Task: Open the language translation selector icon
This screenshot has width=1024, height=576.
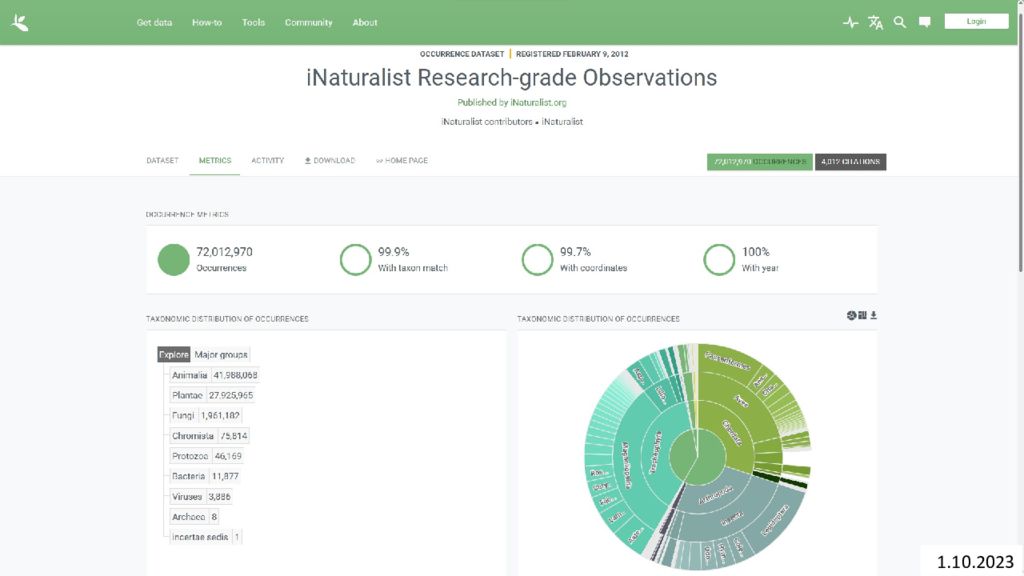Action: click(x=875, y=23)
